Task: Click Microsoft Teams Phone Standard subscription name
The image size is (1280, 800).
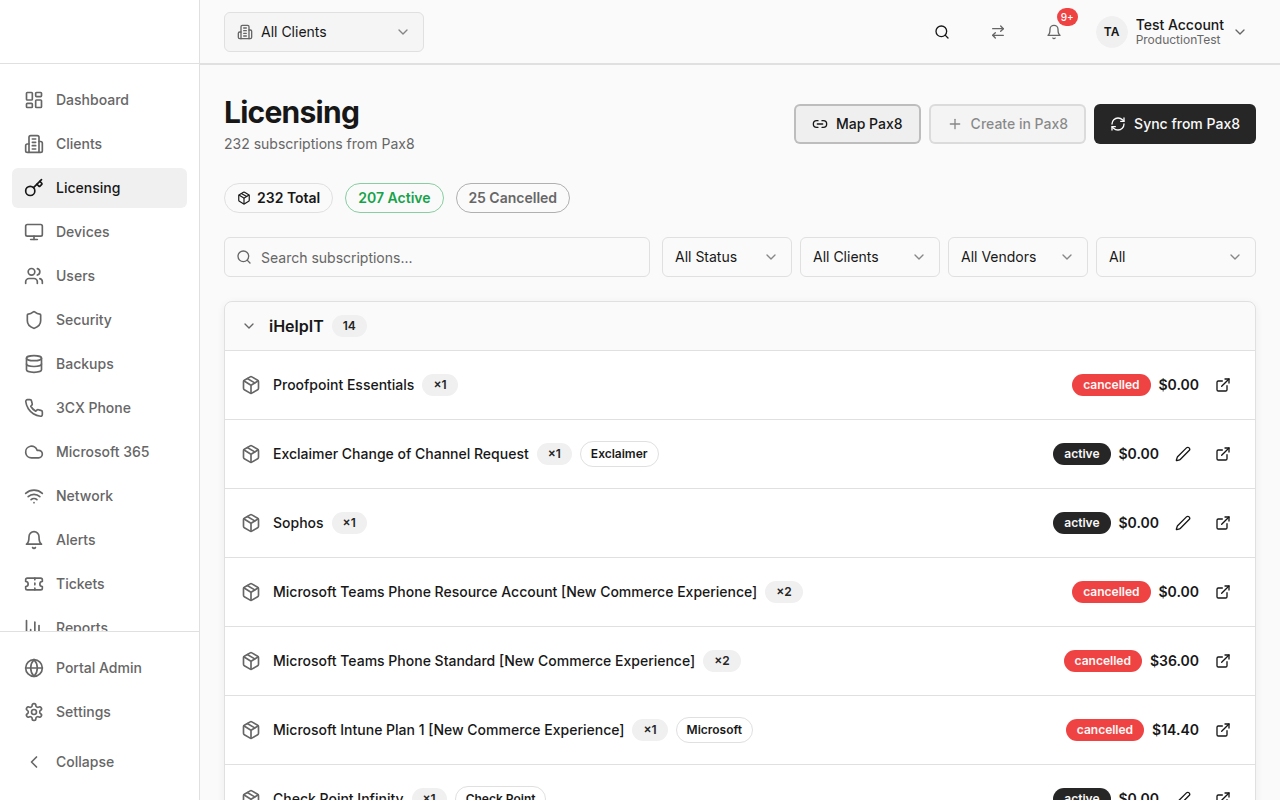Action: pyautogui.click(x=484, y=661)
